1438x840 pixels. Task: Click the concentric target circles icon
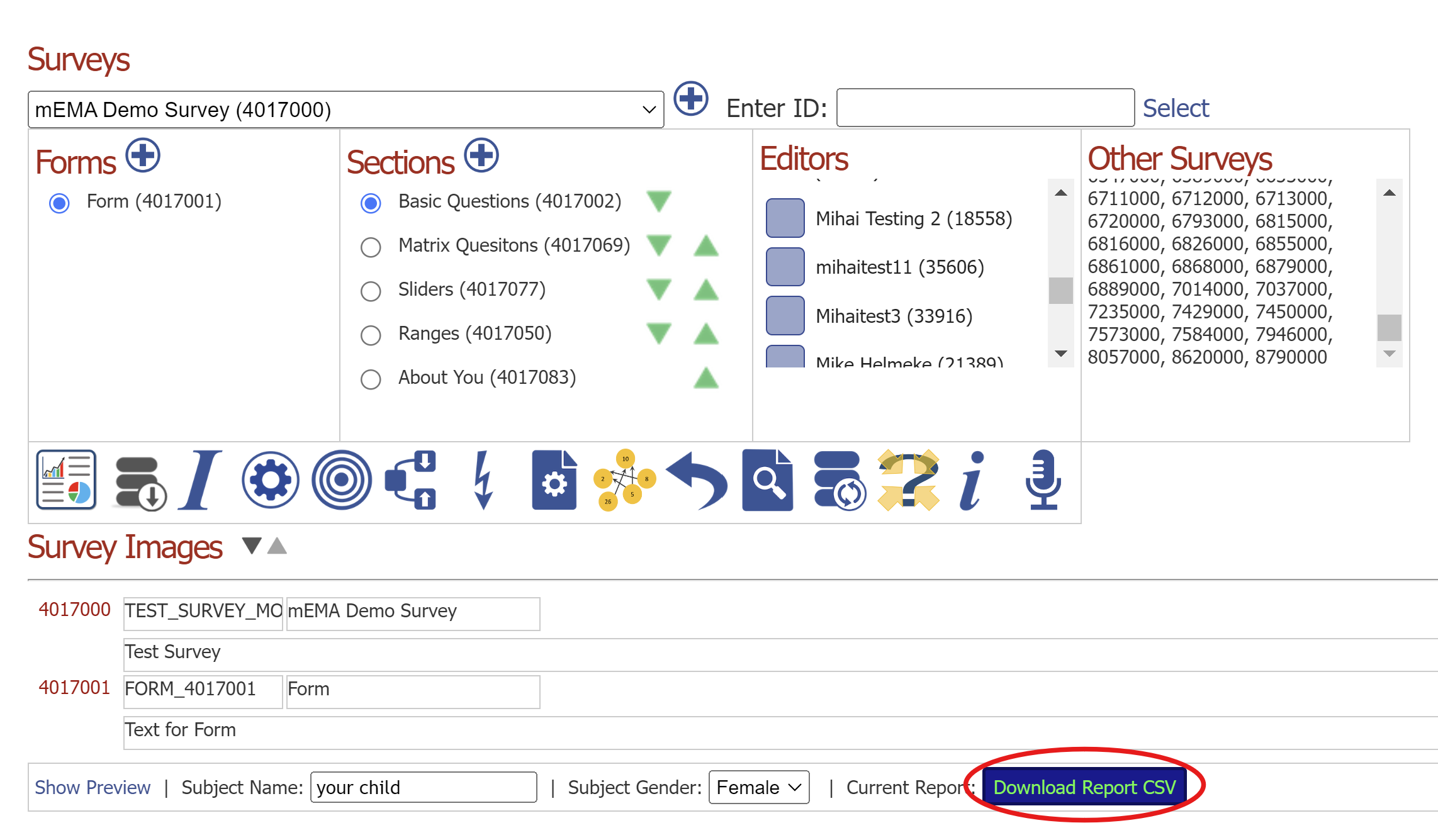click(x=341, y=480)
